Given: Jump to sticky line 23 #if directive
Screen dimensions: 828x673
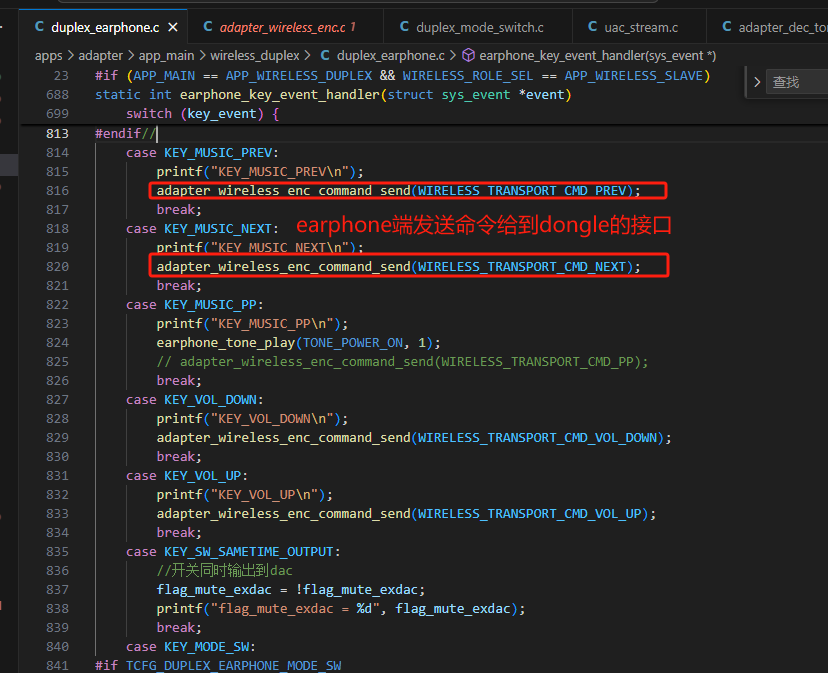Looking at the screenshot, I should point(403,76).
